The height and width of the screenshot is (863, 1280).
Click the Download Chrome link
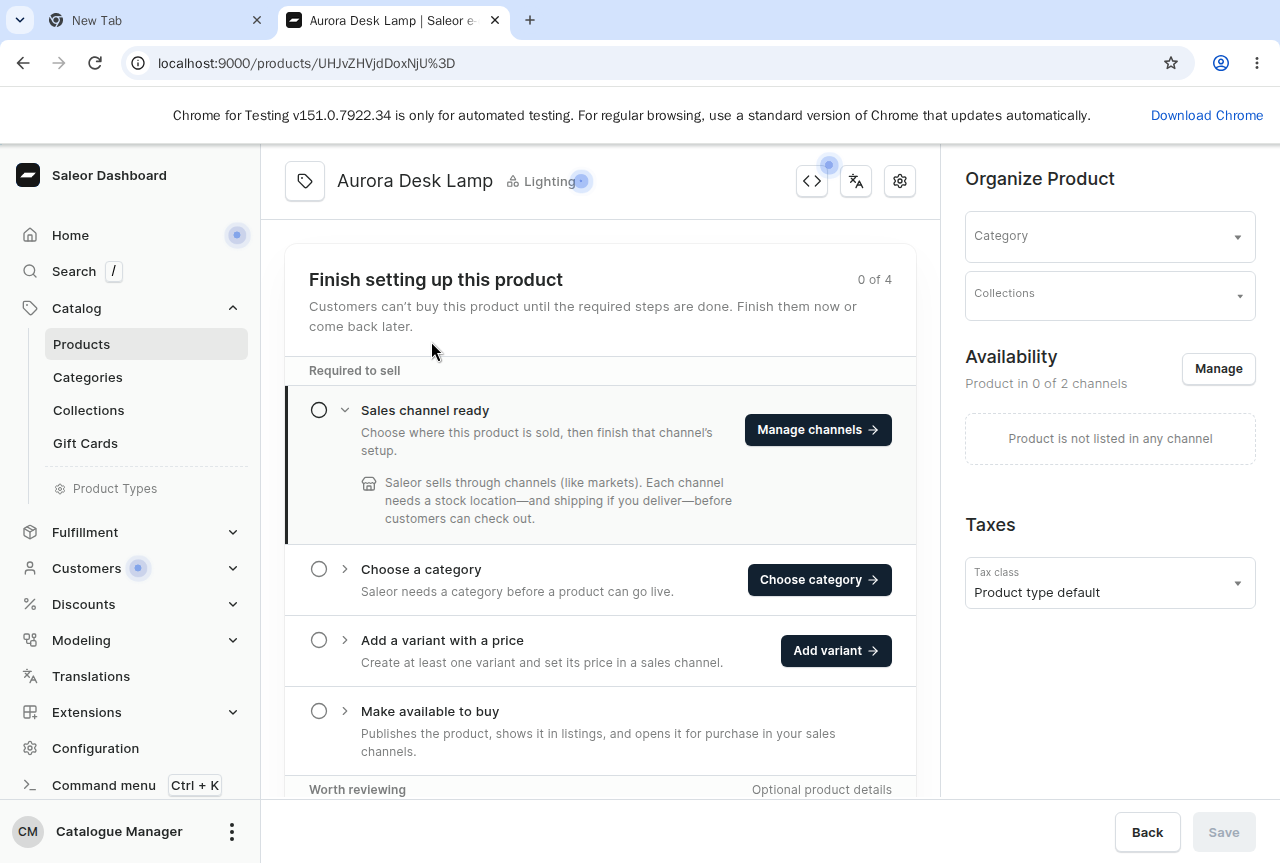pyautogui.click(x=1207, y=115)
